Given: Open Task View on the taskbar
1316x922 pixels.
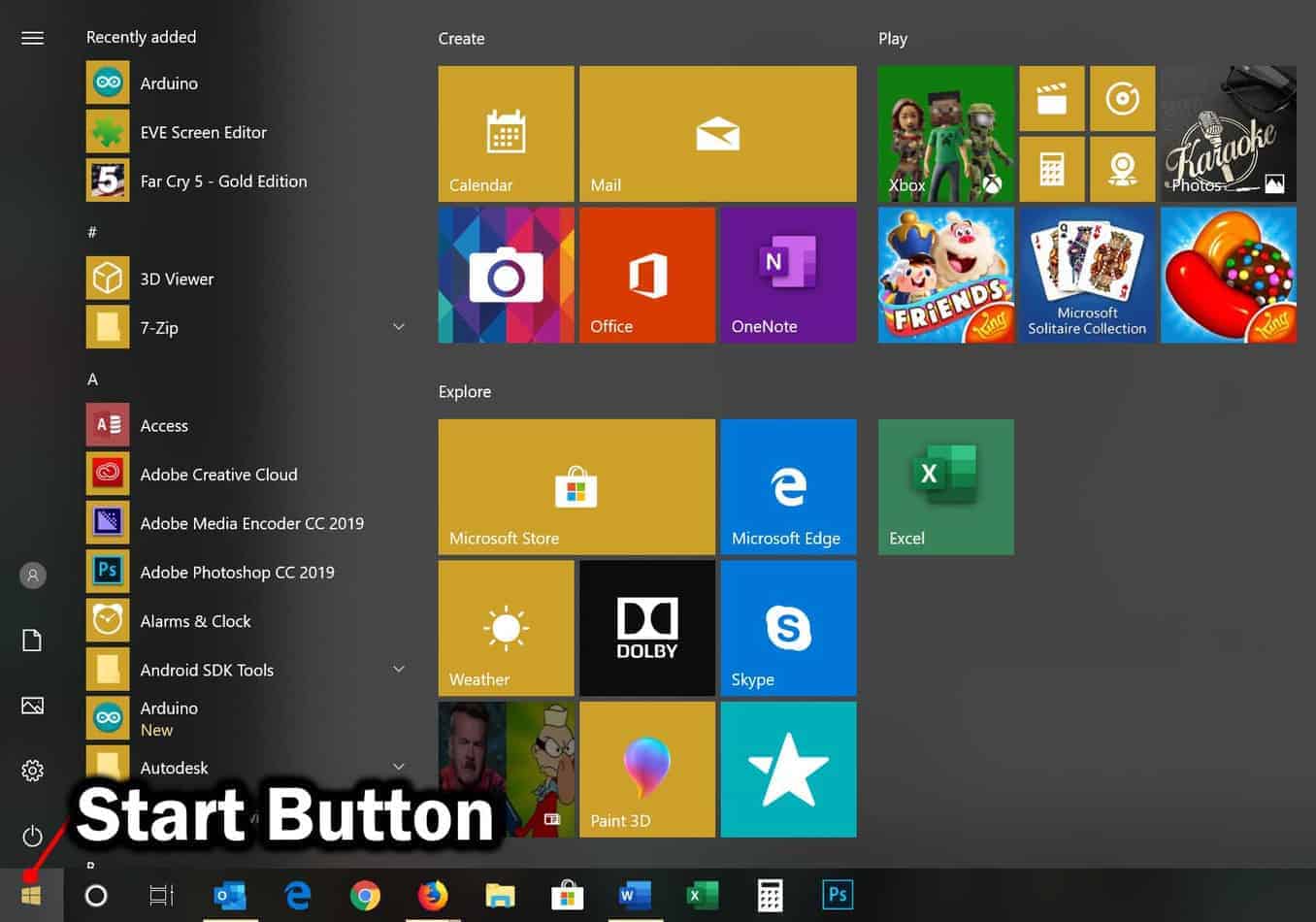Looking at the screenshot, I should (x=161, y=895).
